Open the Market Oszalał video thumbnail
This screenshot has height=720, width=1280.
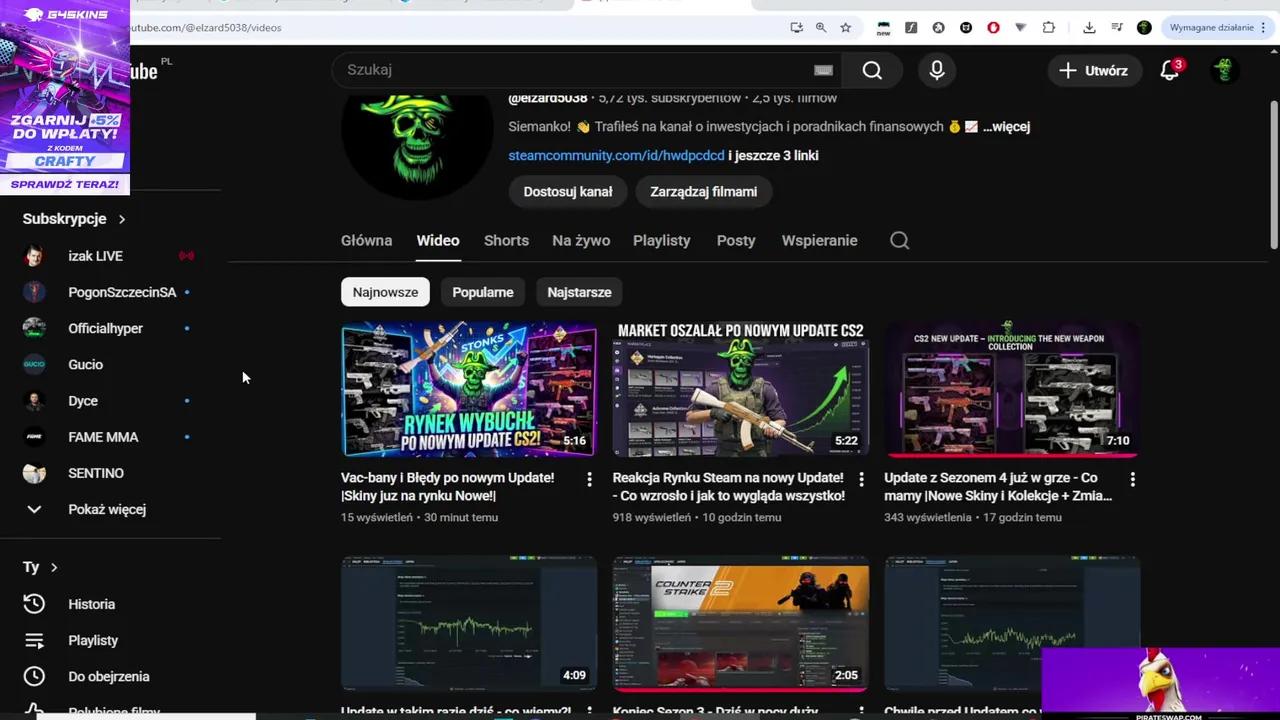click(x=741, y=389)
